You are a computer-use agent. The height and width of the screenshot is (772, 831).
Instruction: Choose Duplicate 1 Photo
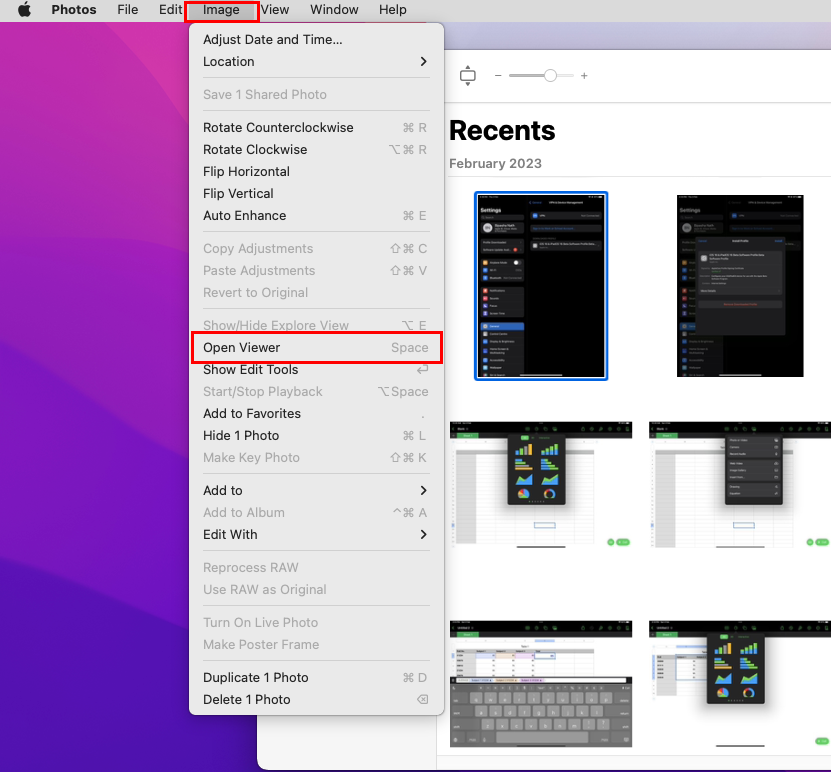316,678
